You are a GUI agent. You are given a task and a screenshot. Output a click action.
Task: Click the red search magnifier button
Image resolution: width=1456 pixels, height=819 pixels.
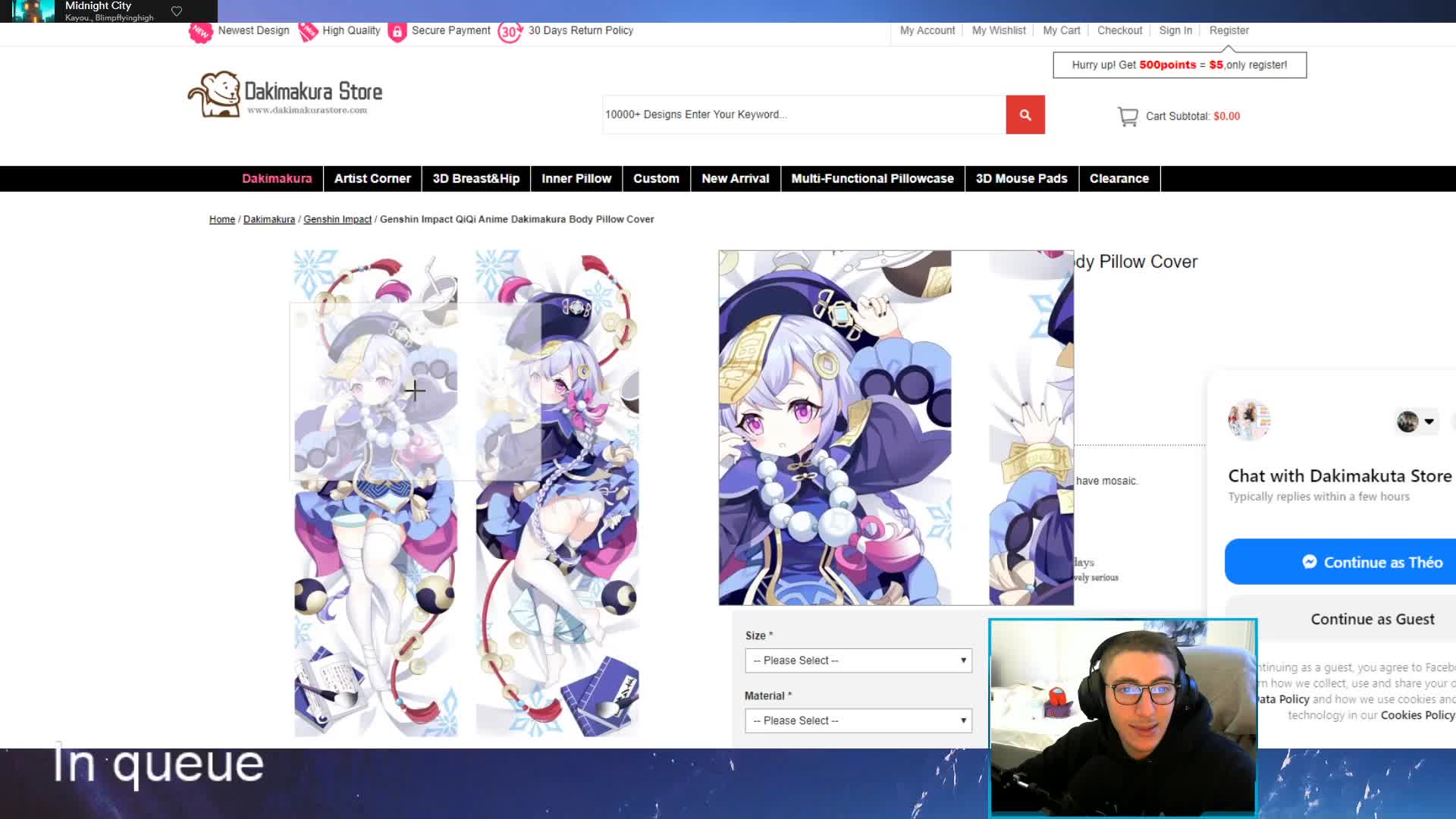tap(1025, 115)
